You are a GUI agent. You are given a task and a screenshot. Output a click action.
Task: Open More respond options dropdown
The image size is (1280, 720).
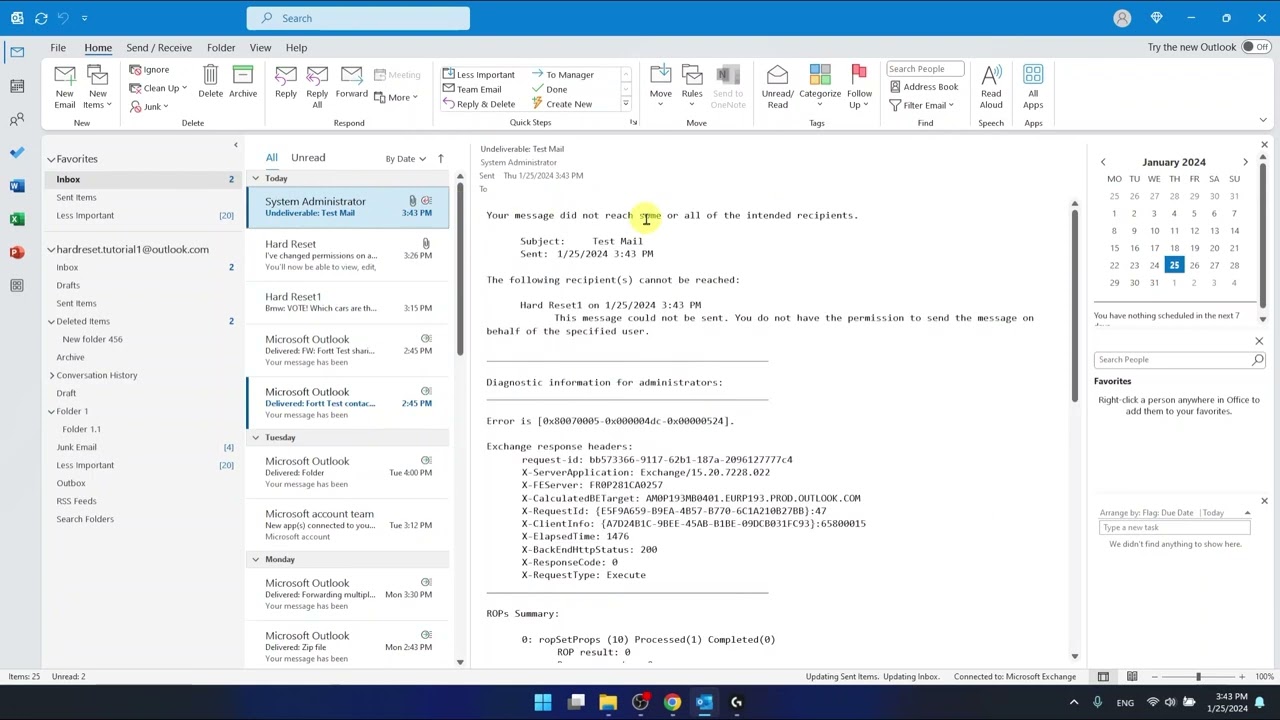[395, 97]
